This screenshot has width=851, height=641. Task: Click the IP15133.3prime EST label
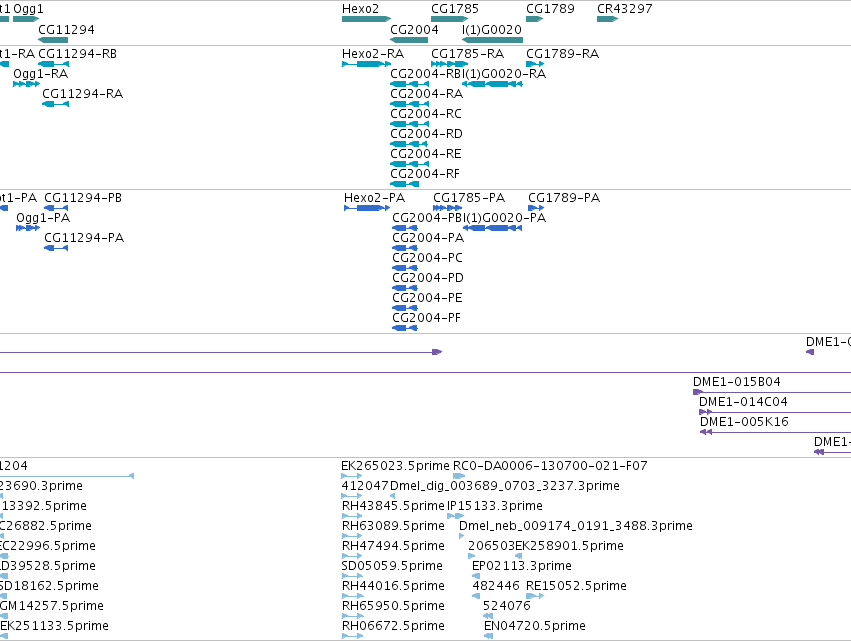click(495, 506)
